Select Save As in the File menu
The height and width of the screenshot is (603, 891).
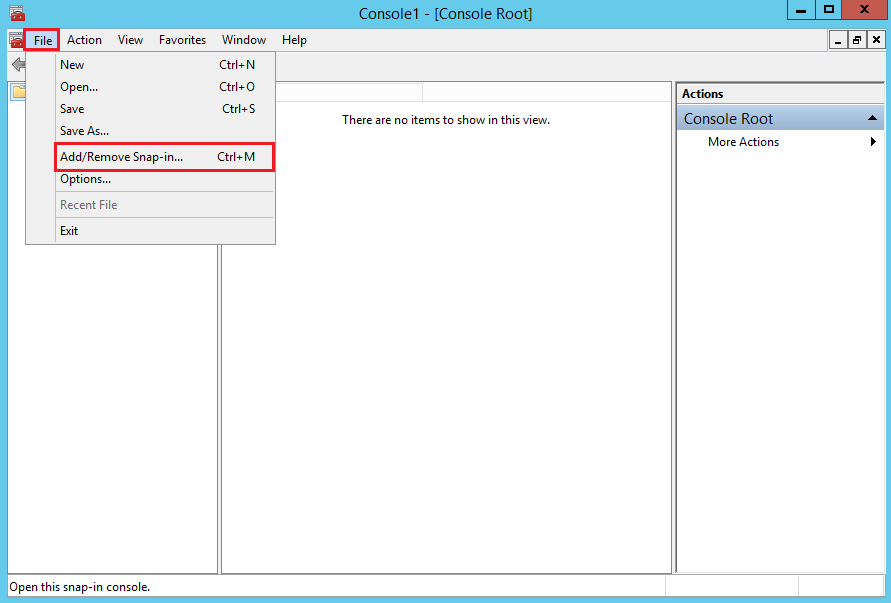coord(84,131)
